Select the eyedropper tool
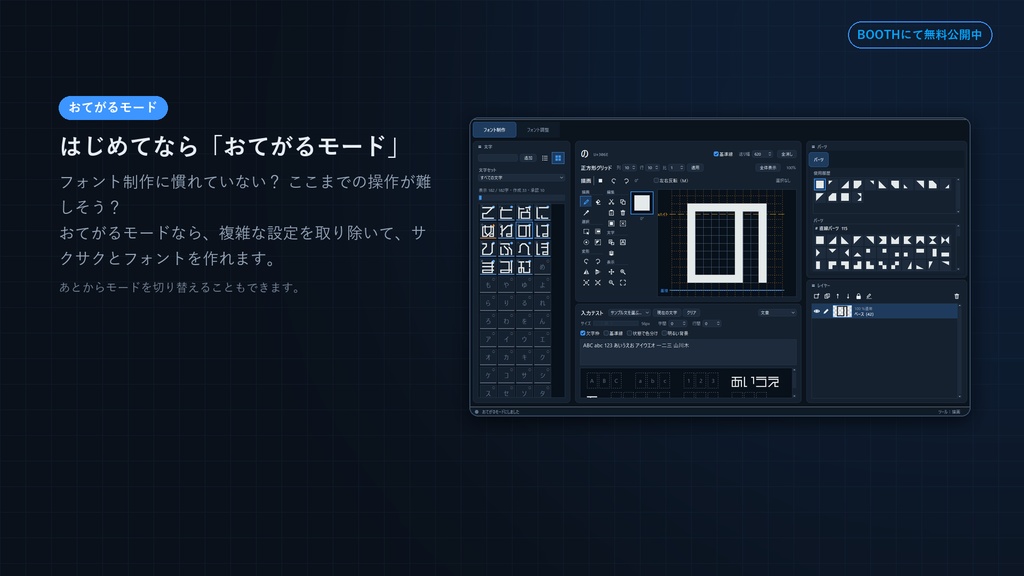Viewport: 1024px width, 576px height. click(586, 213)
